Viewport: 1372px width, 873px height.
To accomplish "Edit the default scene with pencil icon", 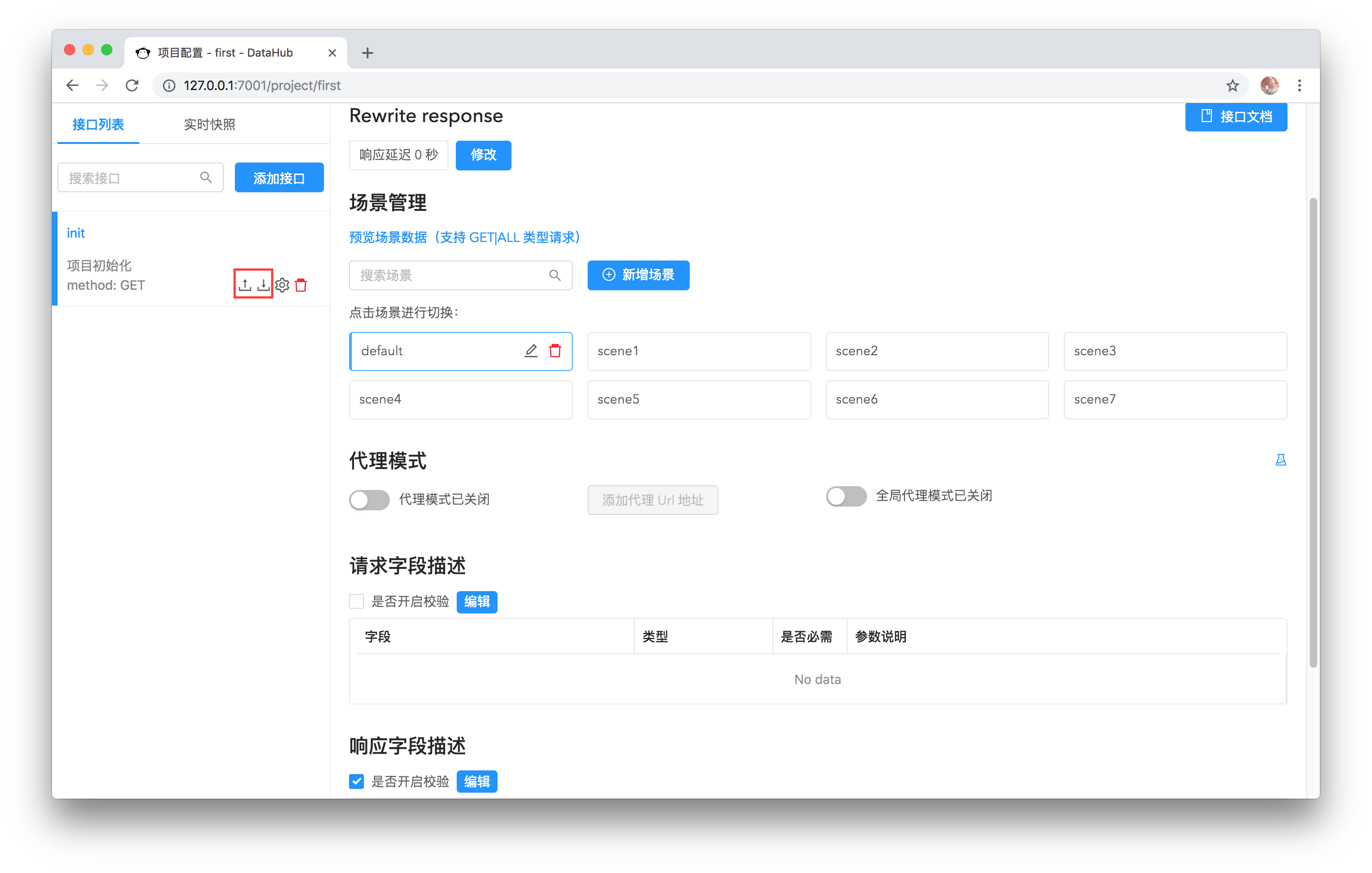I will point(531,351).
